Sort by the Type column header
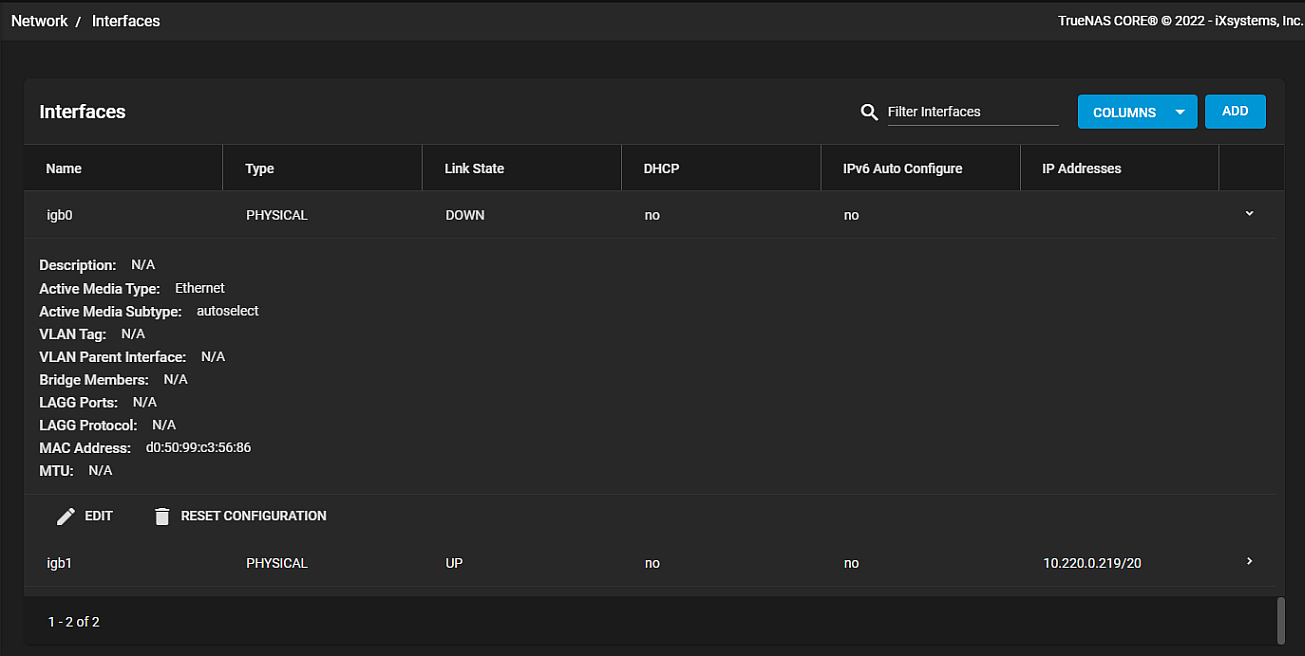Image resolution: width=1305 pixels, height=656 pixels. (x=260, y=168)
